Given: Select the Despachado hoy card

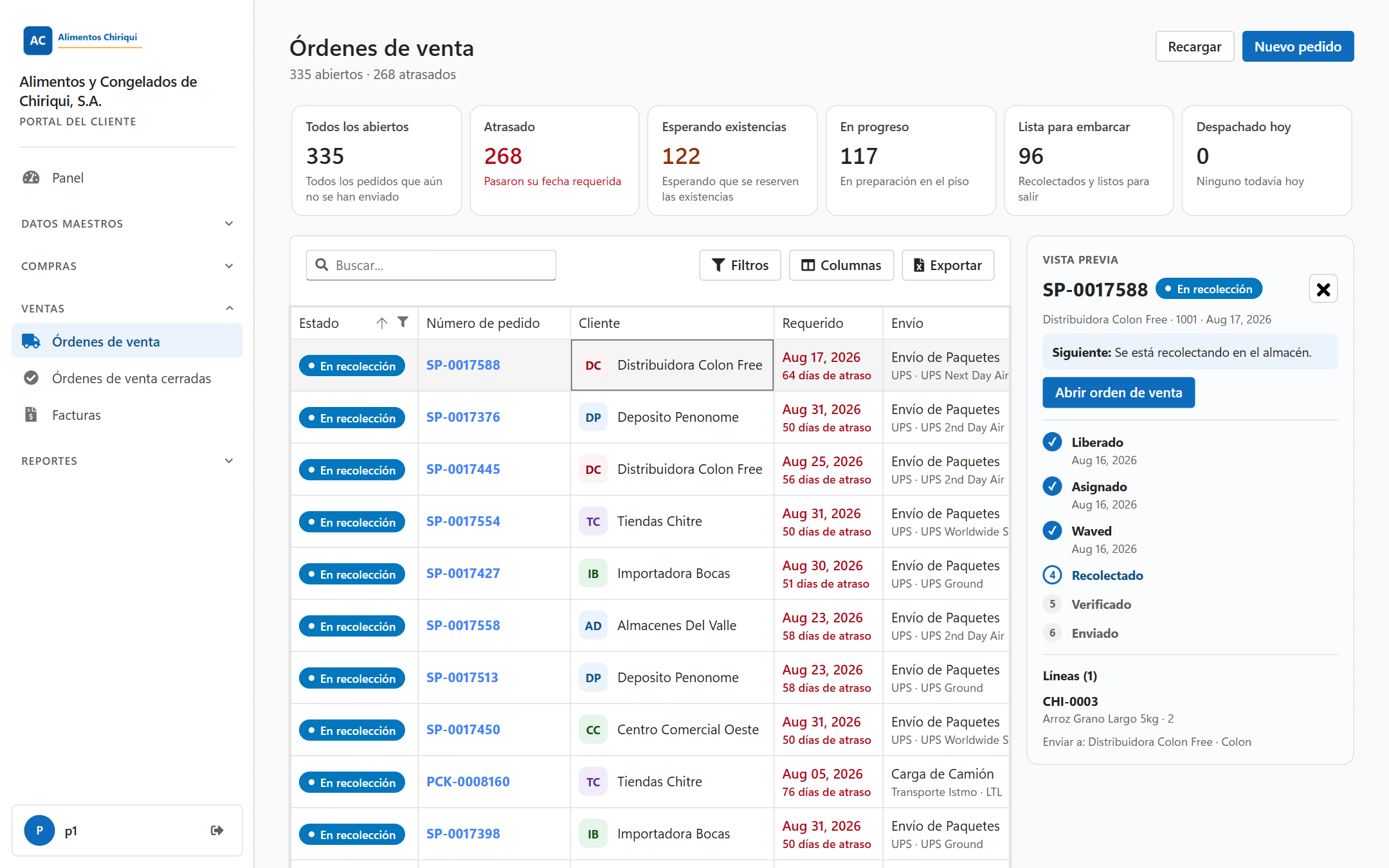Looking at the screenshot, I should pos(1267,161).
